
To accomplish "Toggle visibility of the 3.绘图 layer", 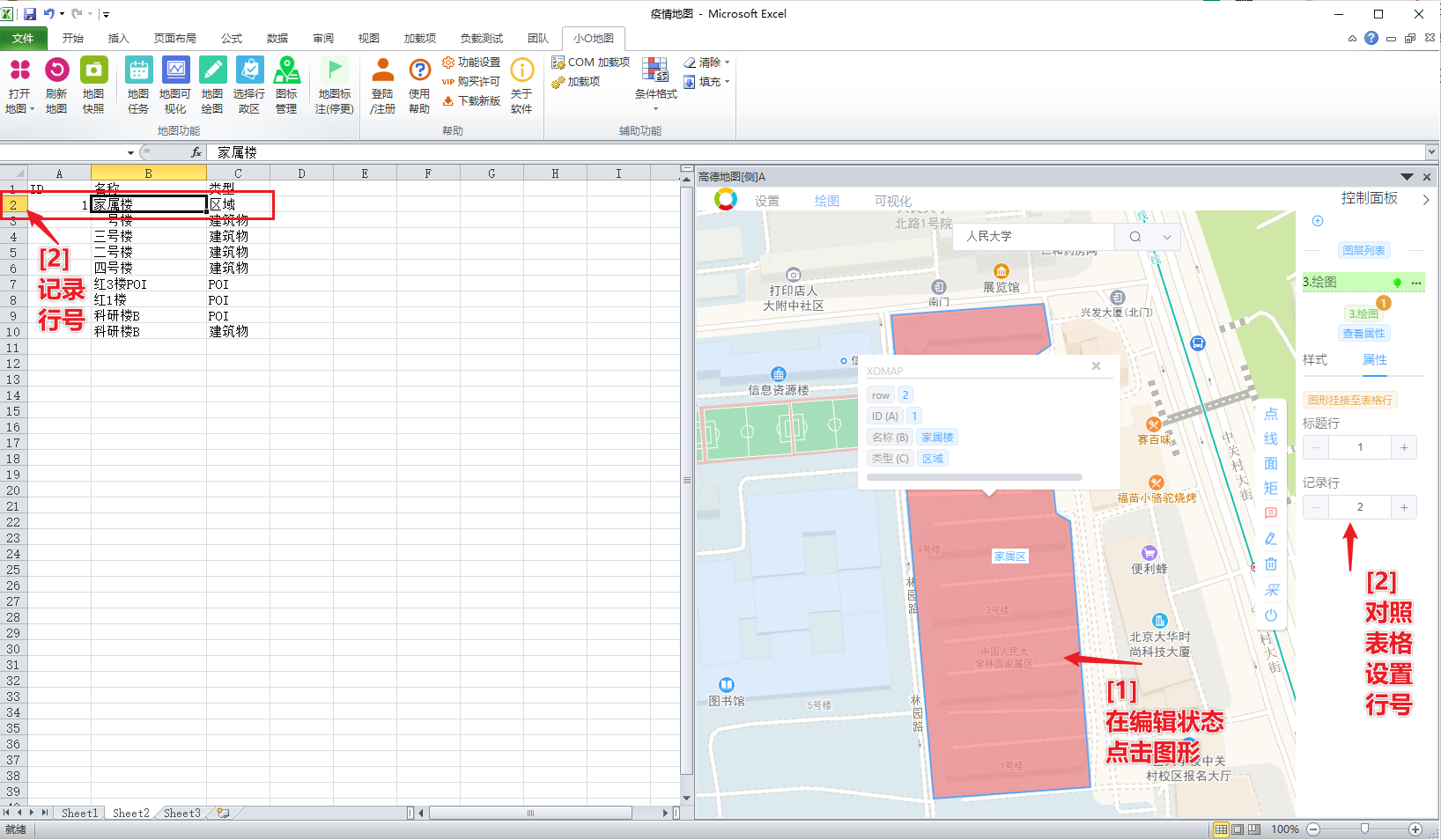I will click(1397, 283).
